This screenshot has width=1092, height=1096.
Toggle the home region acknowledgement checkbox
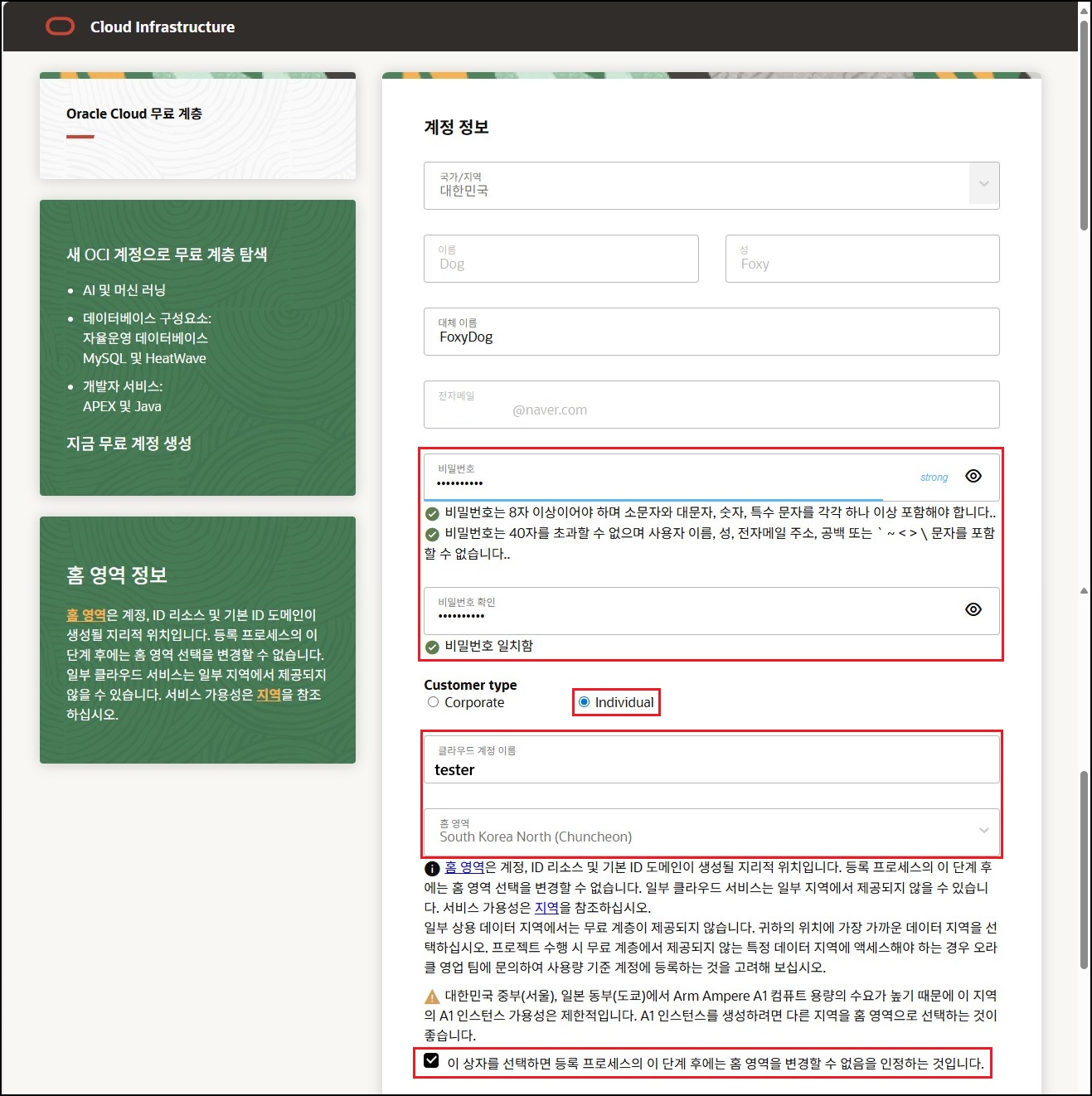431,1060
